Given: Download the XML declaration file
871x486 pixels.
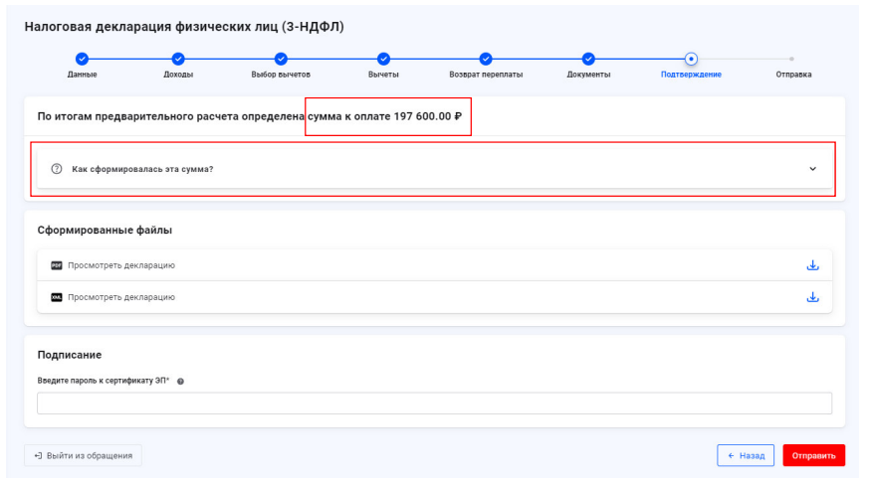Looking at the screenshot, I should (x=812, y=297).
